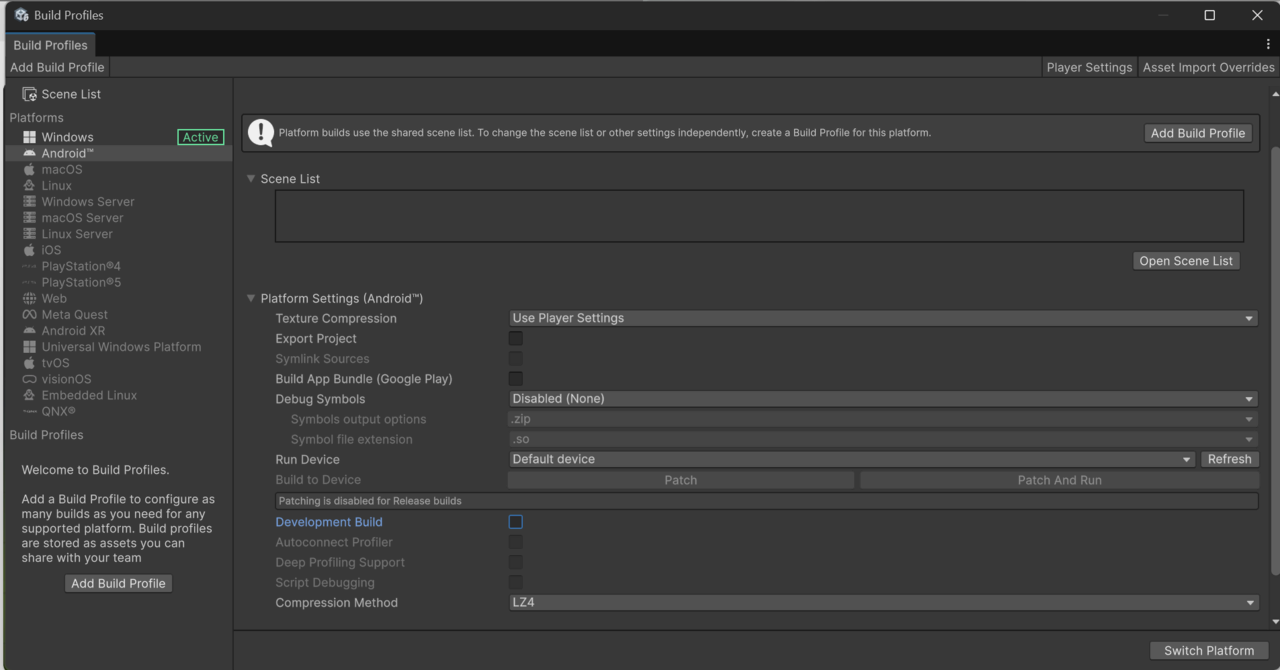Select the Meta Quest platform
1280x670 pixels.
coord(74,314)
